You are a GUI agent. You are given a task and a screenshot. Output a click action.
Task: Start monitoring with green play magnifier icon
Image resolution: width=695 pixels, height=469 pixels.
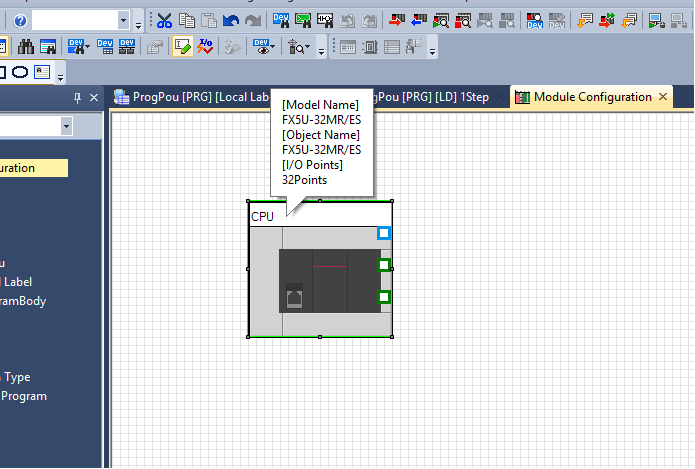click(x=441, y=20)
